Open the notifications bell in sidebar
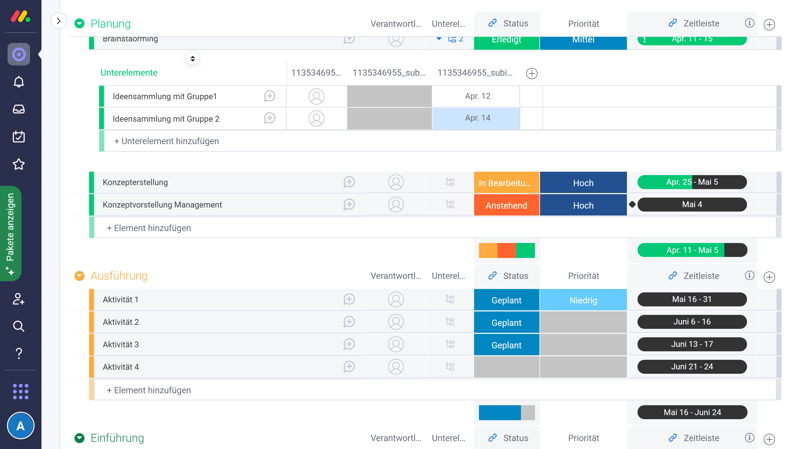The width and height of the screenshot is (800, 449). pos(19,82)
